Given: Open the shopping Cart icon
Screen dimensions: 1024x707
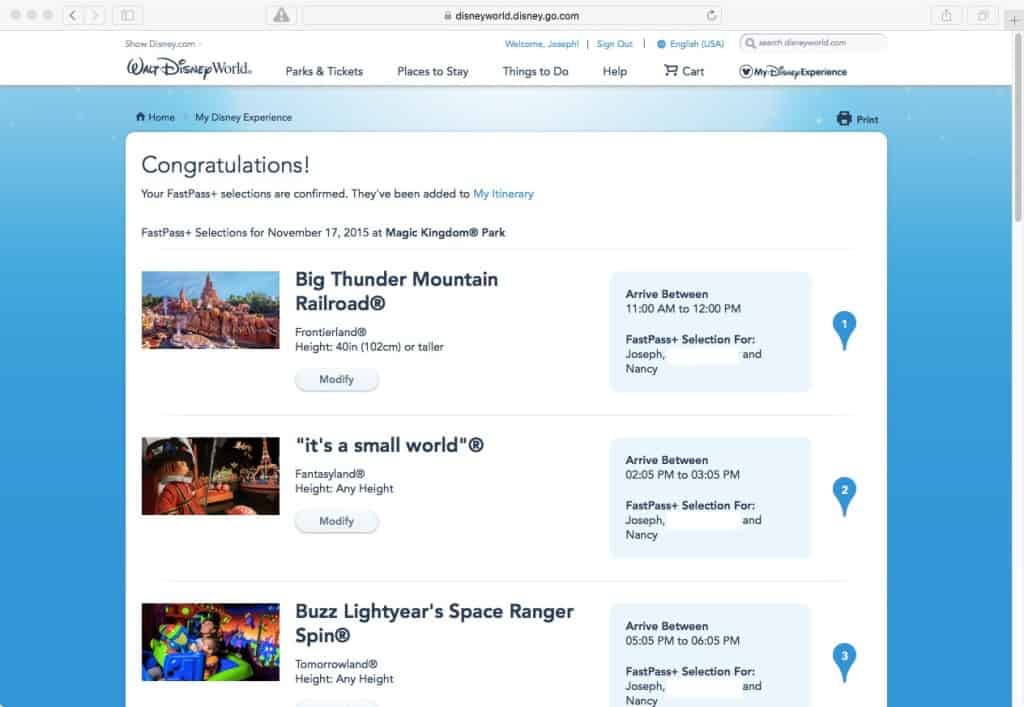Looking at the screenshot, I should (x=671, y=70).
